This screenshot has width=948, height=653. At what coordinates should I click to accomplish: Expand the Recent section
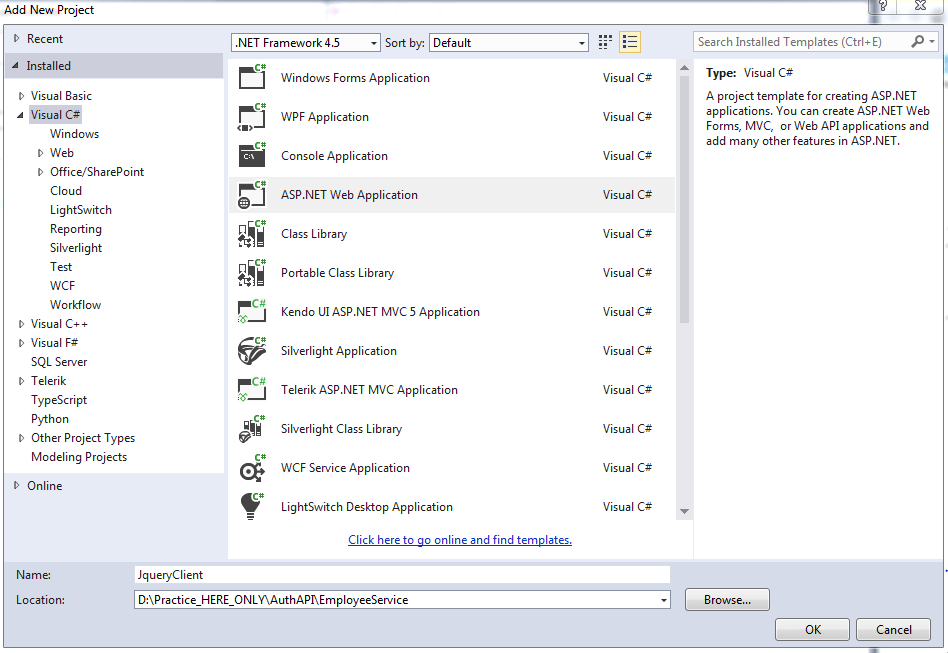(17, 38)
